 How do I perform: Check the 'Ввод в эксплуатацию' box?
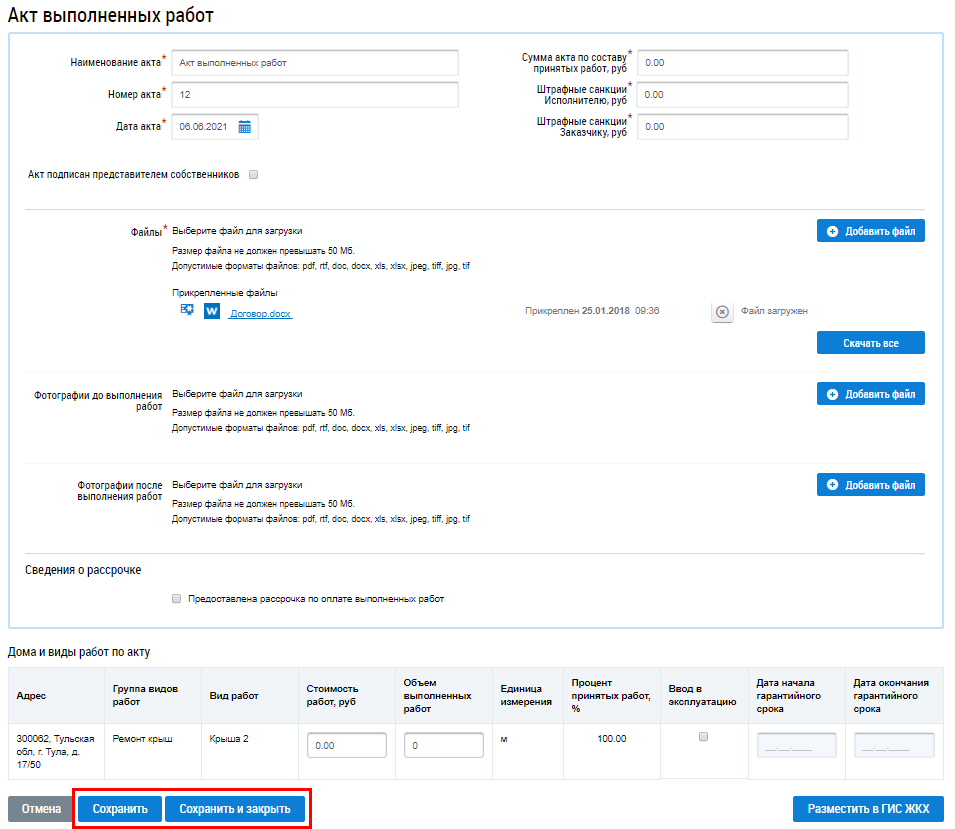tap(703, 736)
